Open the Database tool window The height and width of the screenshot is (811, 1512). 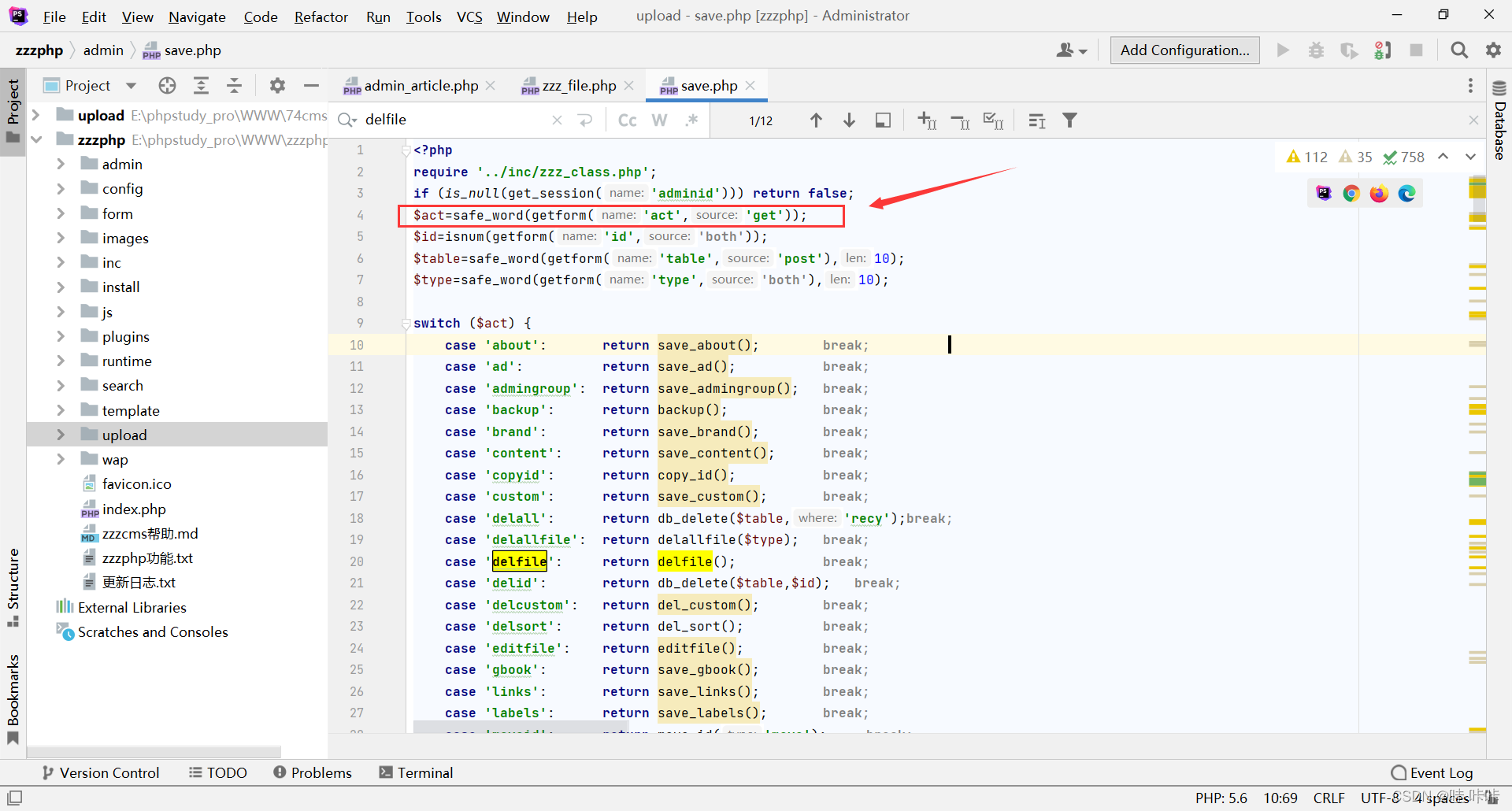pos(1499,119)
